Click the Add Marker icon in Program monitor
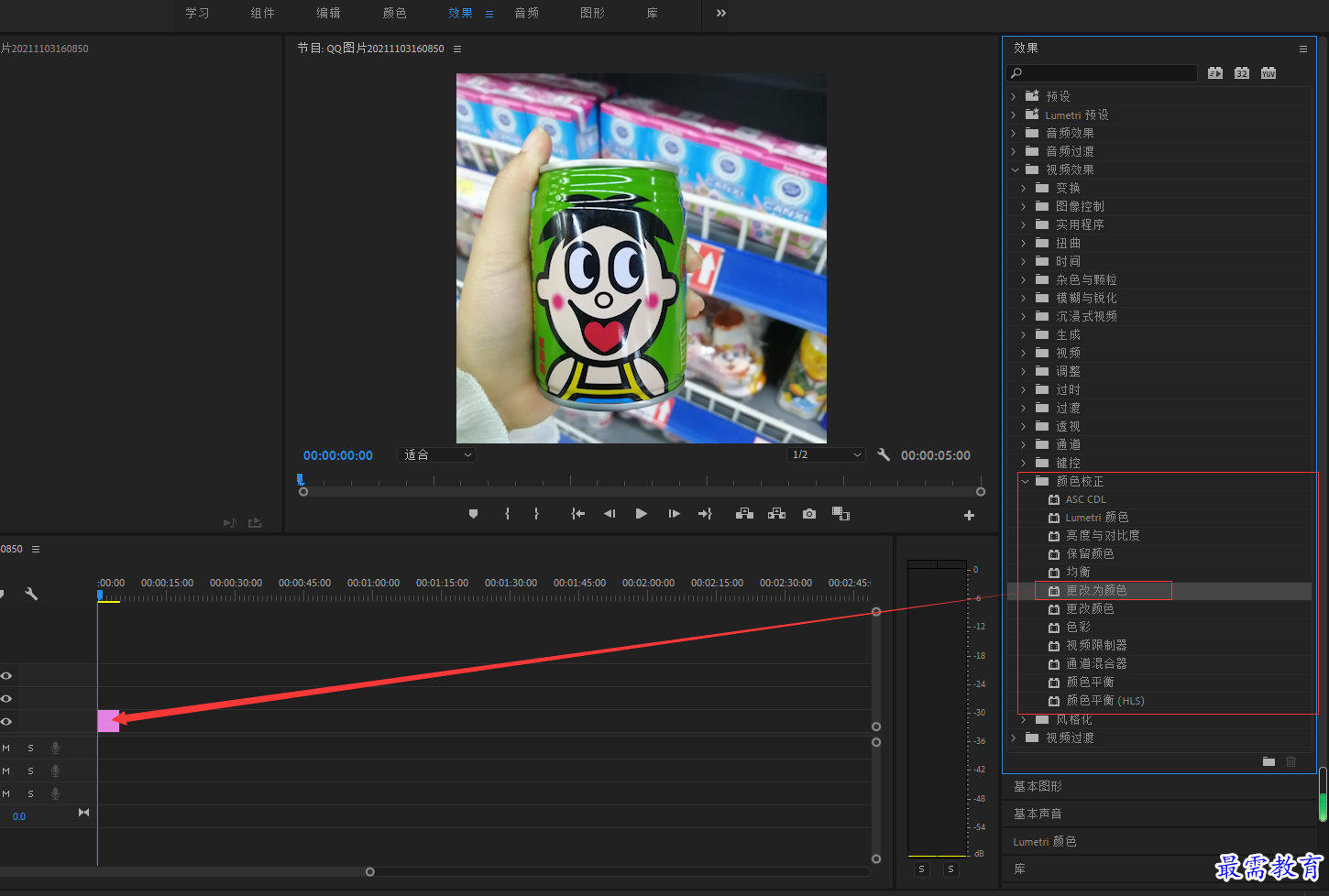Image resolution: width=1329 pixels, height=896 pixels. click(x=473, y=514)
